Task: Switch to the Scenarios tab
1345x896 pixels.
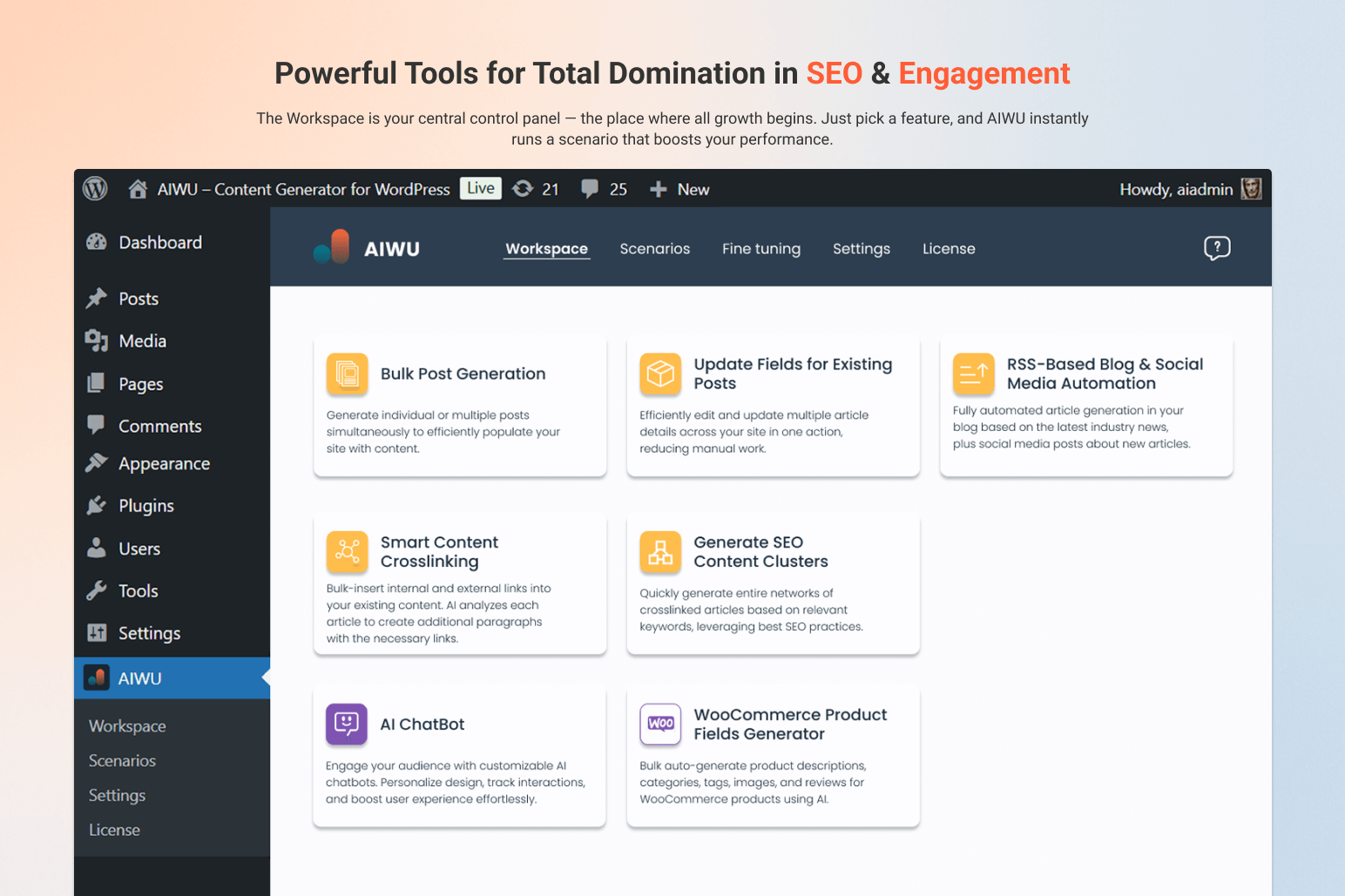Action: [655, 248]
